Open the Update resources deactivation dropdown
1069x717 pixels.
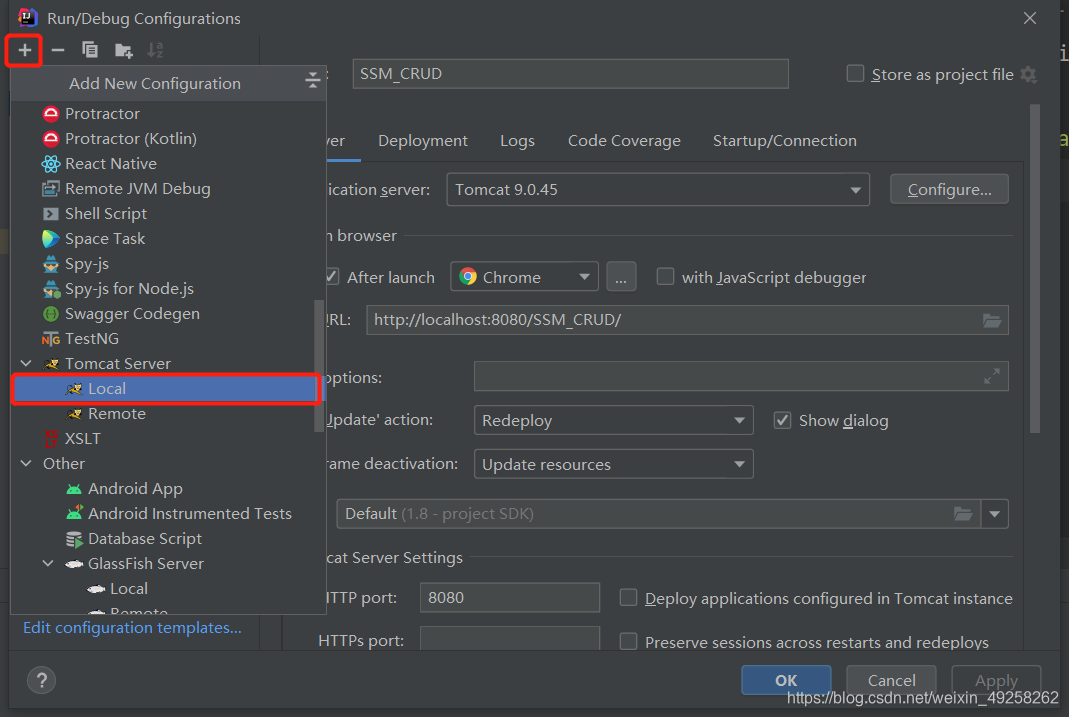point(614,464)
